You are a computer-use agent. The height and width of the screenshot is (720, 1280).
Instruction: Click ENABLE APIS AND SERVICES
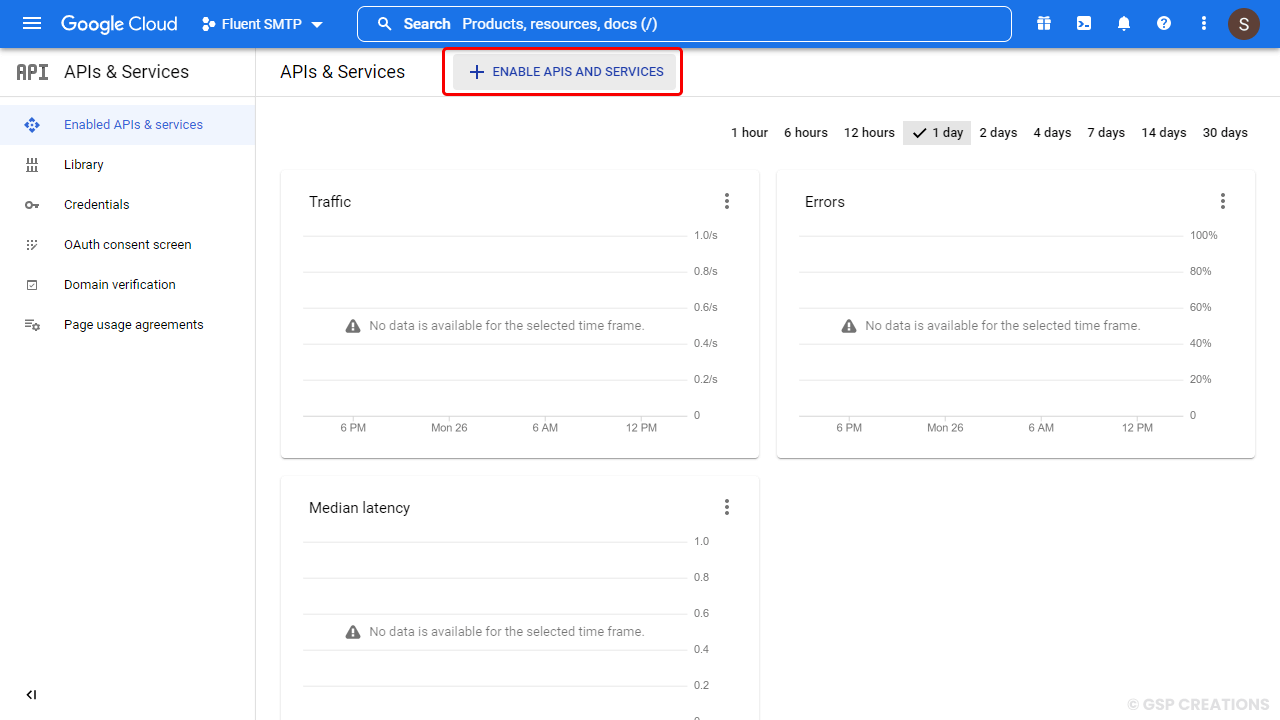[x=562, y=71]
